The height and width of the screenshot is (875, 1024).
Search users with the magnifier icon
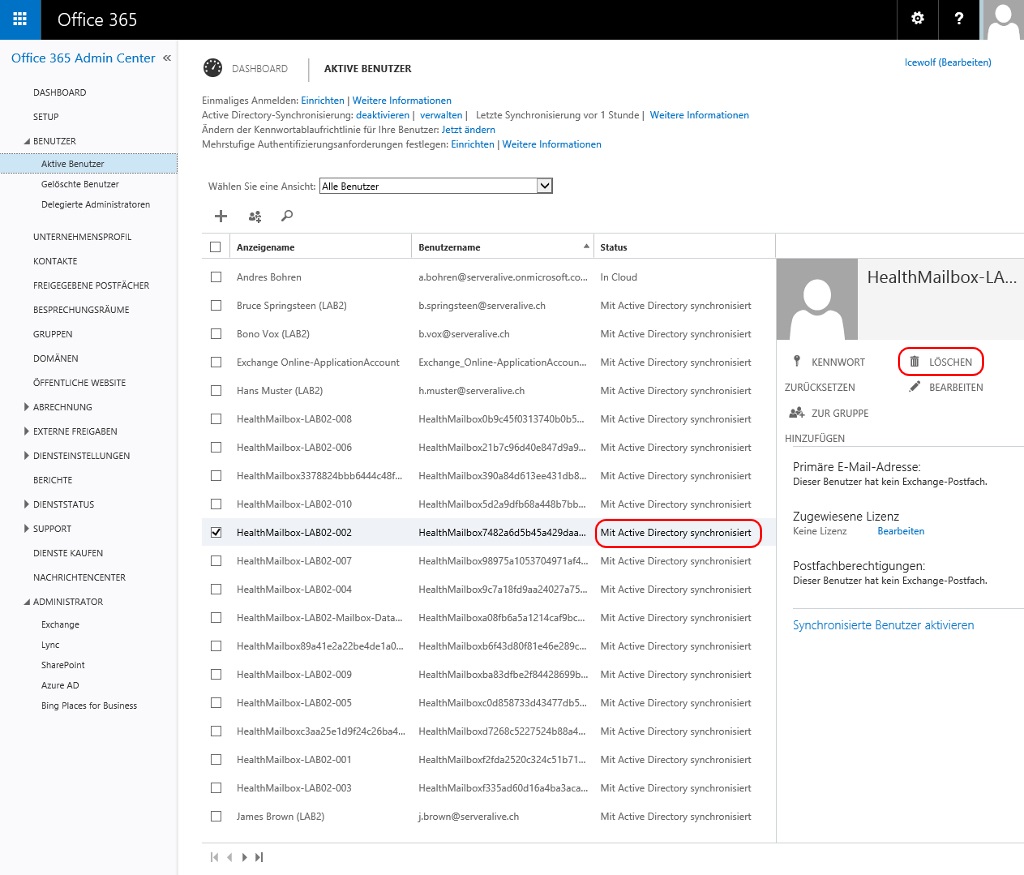(x=287, y=215)
